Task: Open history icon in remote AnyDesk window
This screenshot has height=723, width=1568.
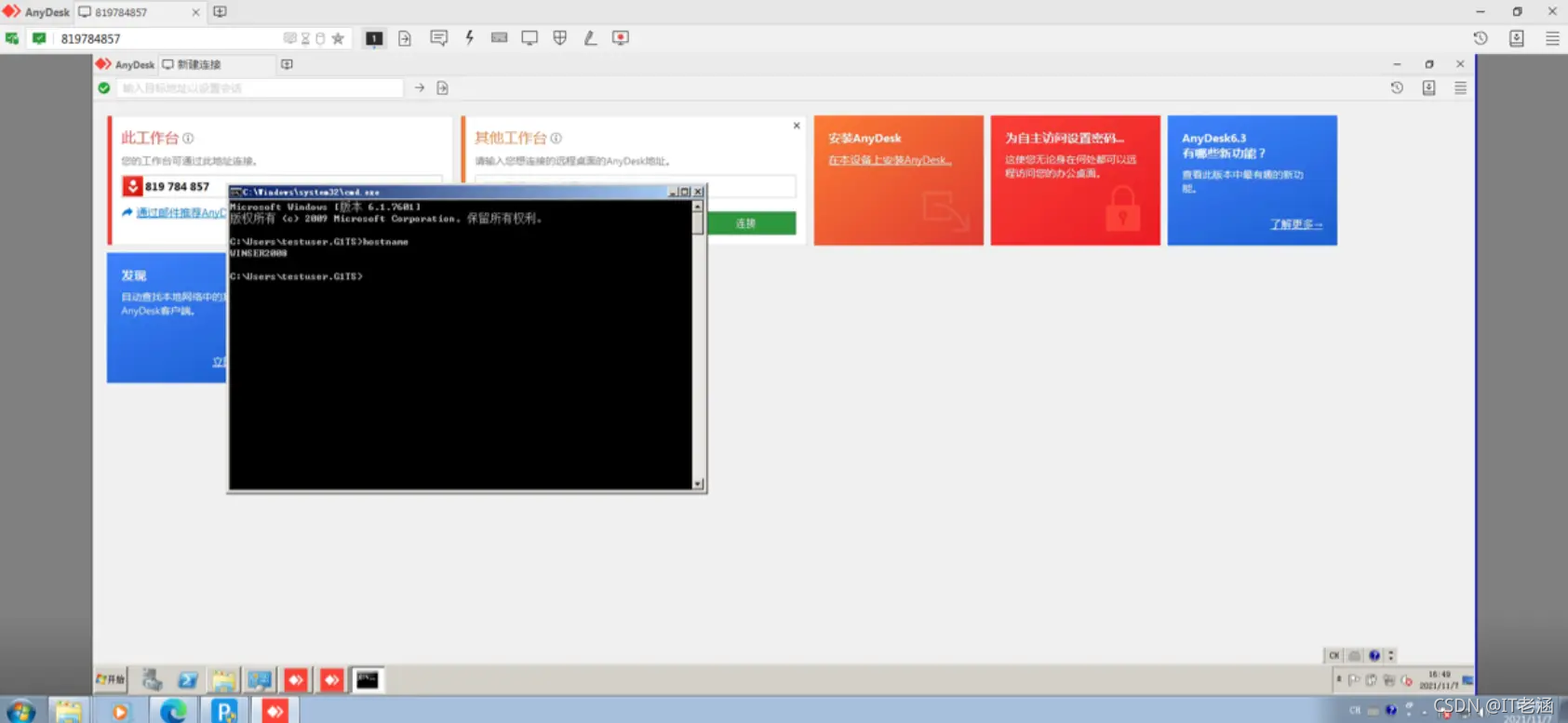Action: [1397, 87]
